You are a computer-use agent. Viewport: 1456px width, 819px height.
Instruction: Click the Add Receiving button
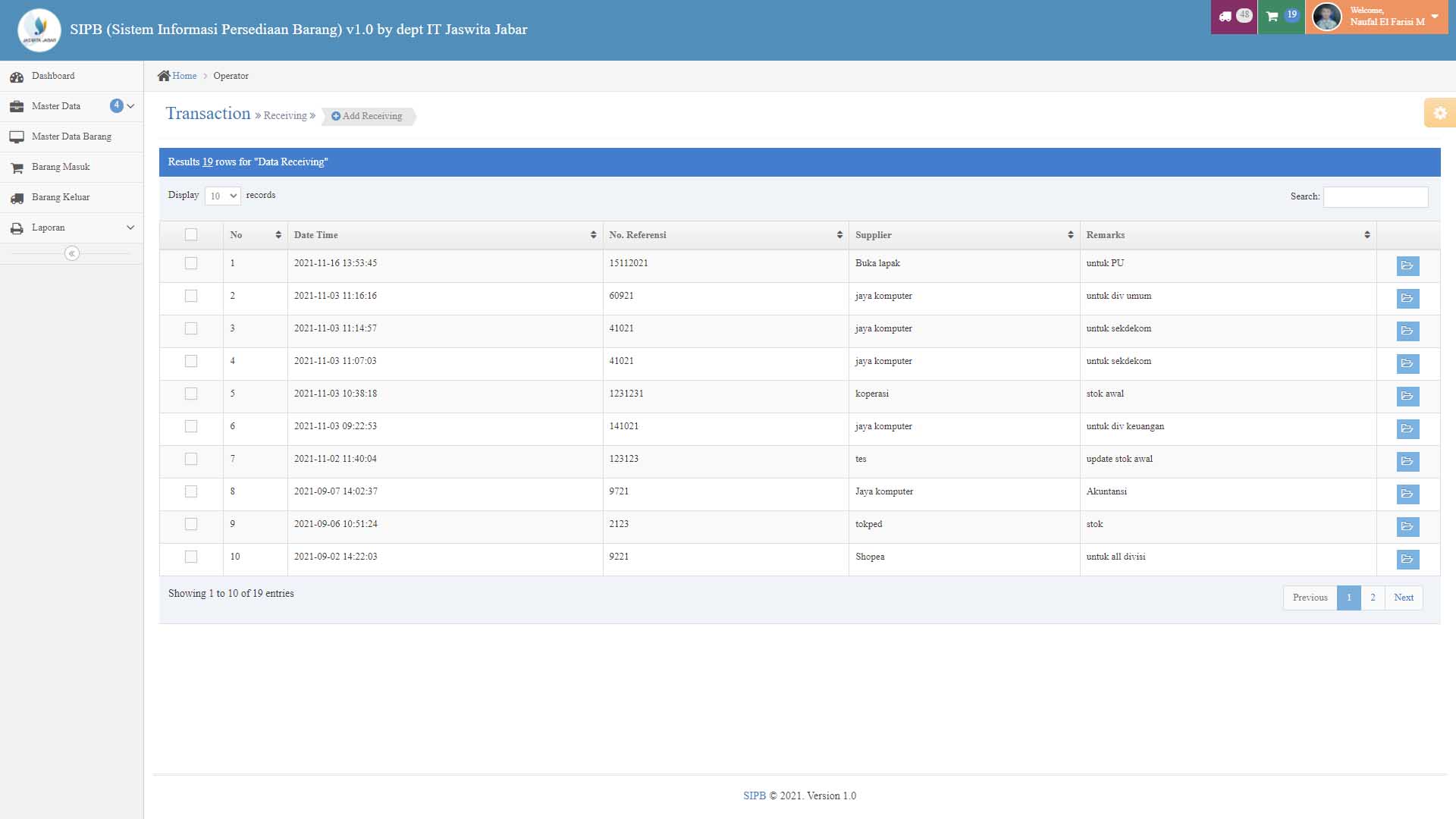click(367, 116)
